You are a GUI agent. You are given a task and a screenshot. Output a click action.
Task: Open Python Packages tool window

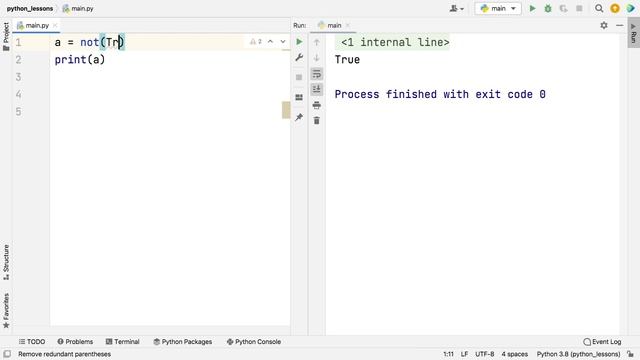[182, 342]
